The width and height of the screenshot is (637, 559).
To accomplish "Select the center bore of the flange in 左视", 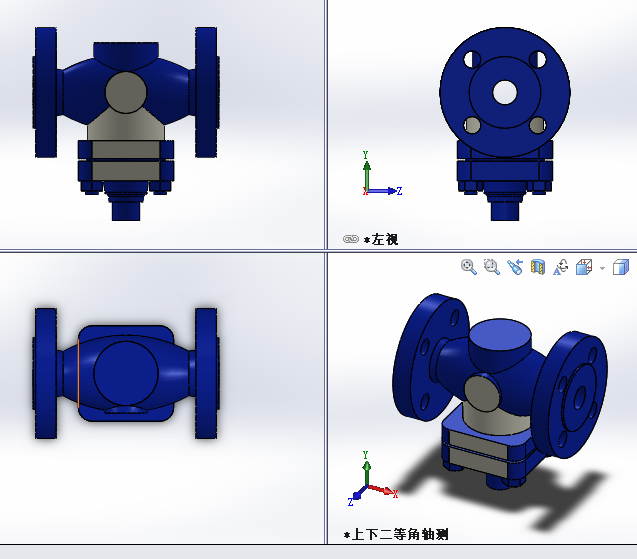I will [x=505, y=92].
